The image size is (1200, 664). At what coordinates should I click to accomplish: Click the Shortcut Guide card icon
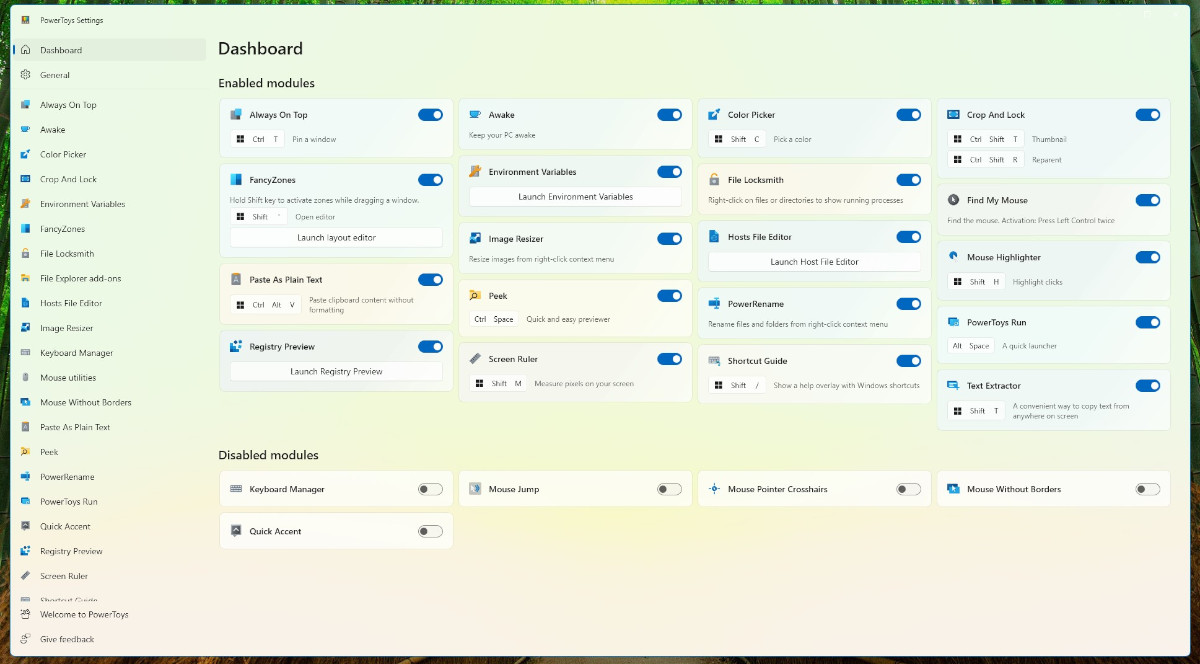tap(714, 361)
